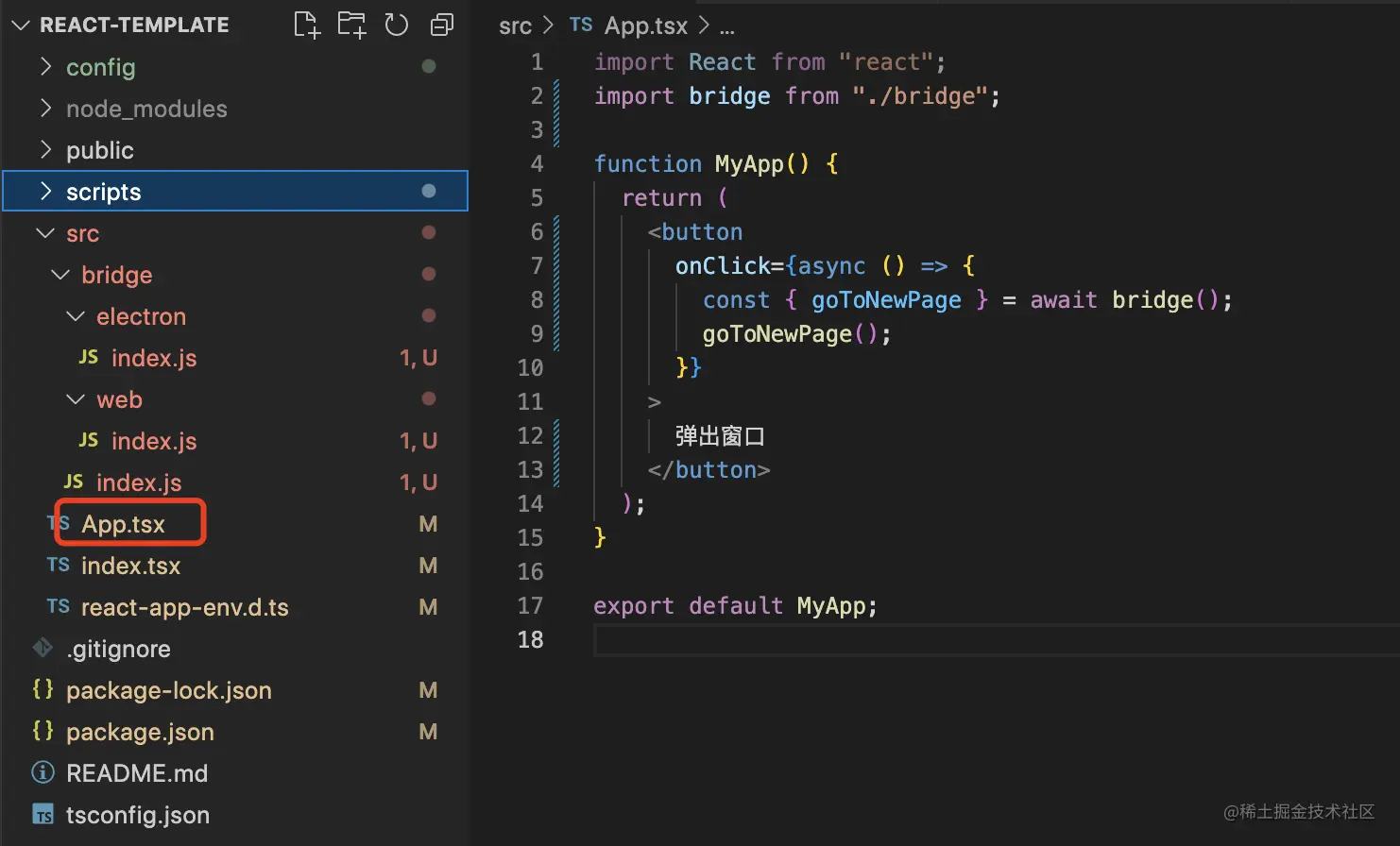Open package-lock.json file

[x=169, y=690]
